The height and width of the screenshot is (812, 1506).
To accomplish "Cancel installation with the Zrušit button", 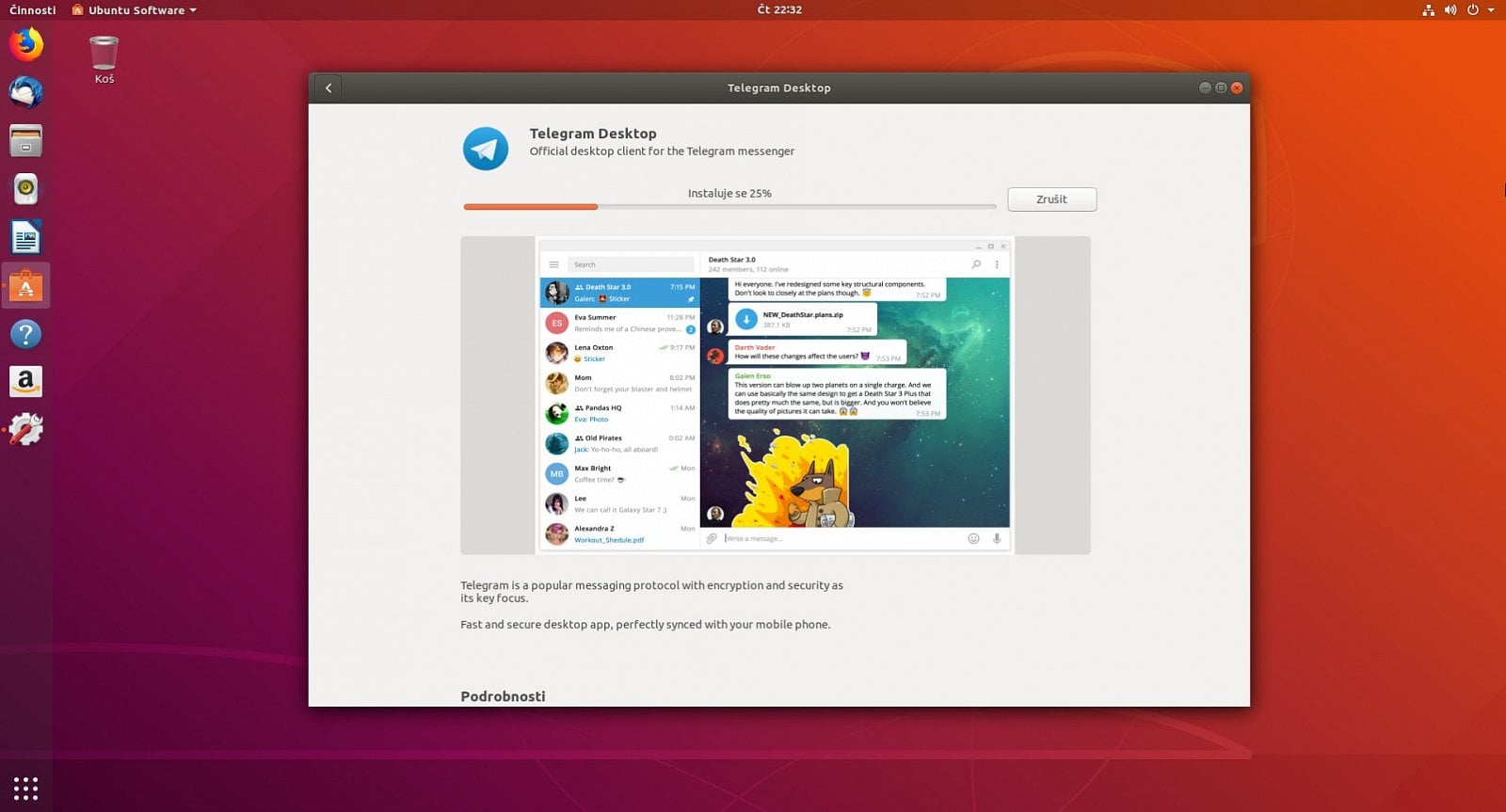I will 1051,199.
